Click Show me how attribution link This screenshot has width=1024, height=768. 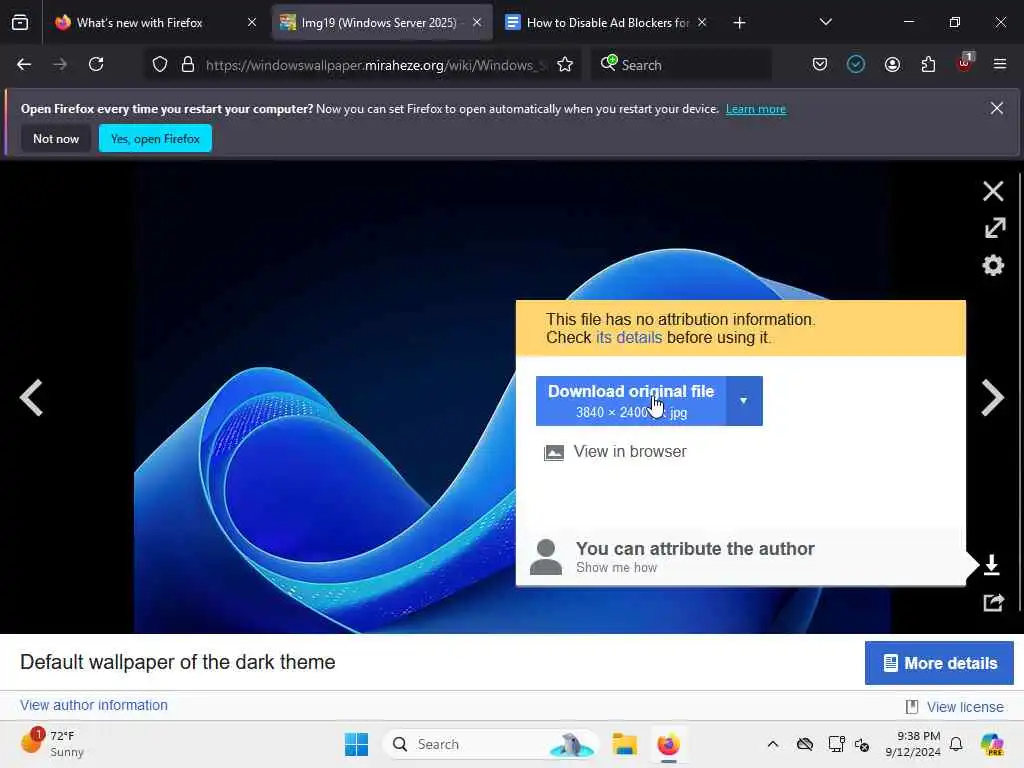[x=616, y=568]
